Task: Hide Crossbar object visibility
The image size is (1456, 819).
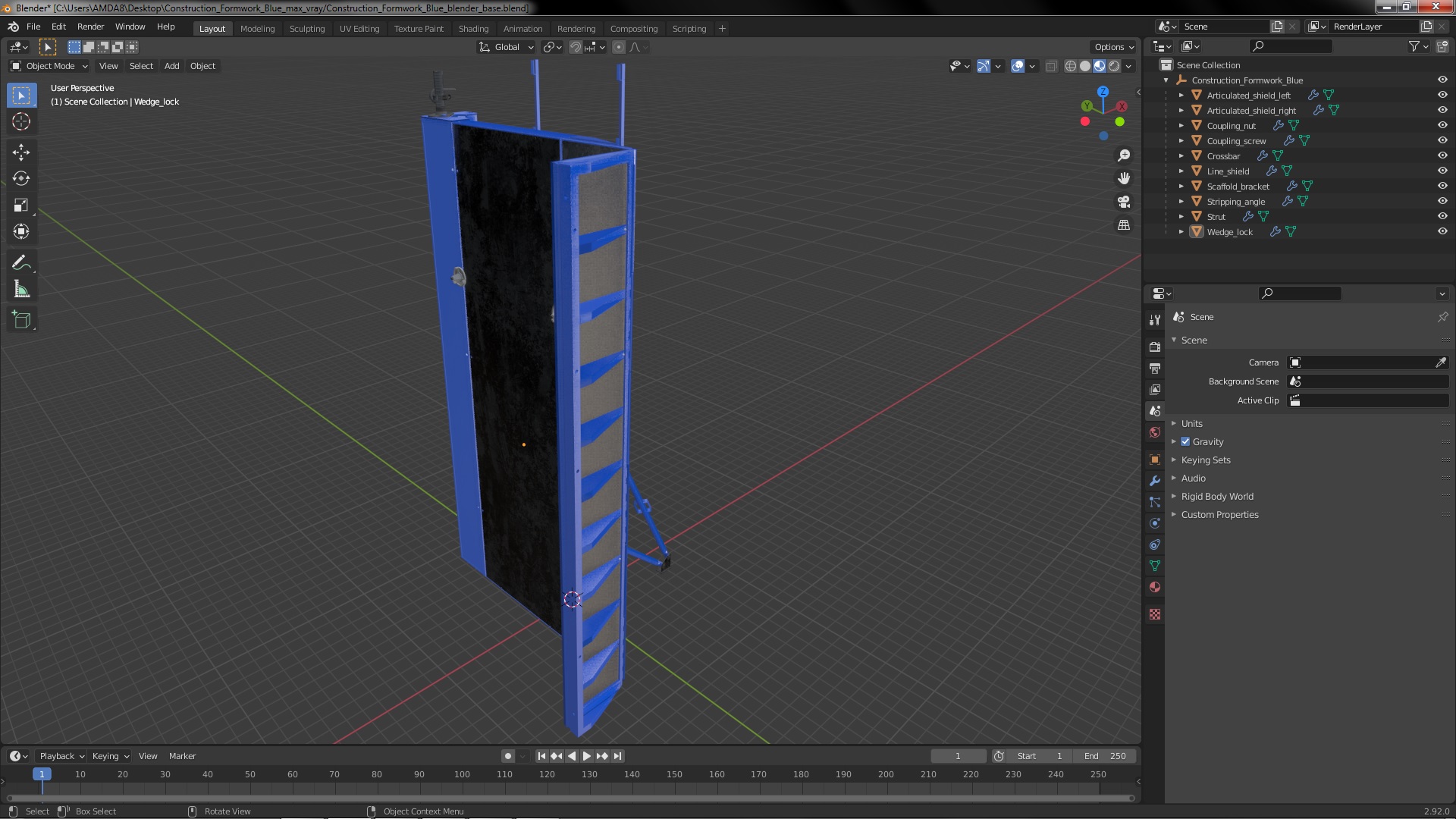Action: pos(1442,155)
